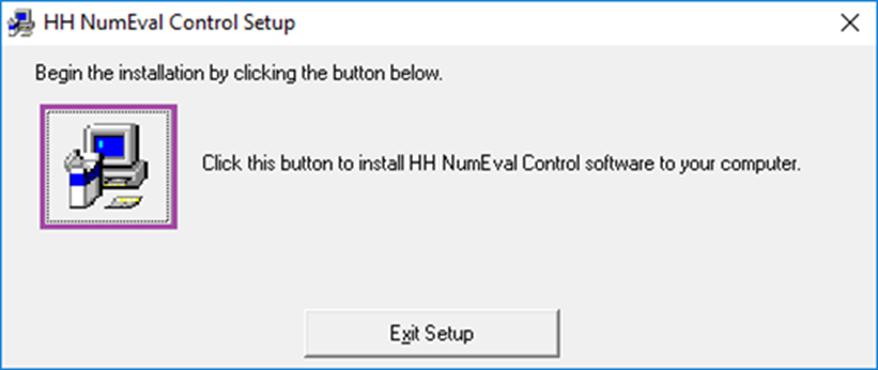Click the empty title bar area
Screen dimensions: 878x370
tap(560, 24)
